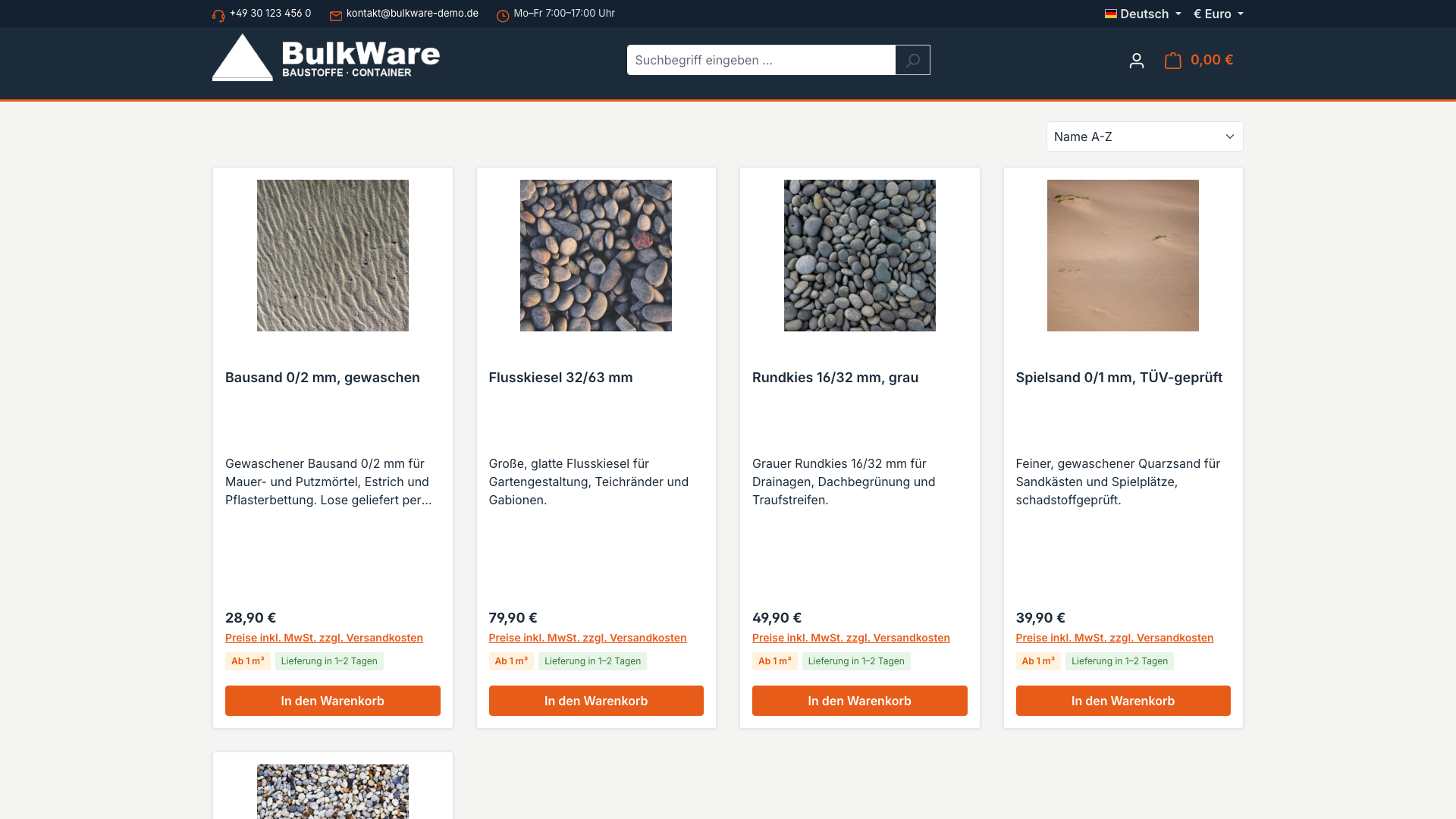
Task: Click Versandkosten link under 79,90 € price
Action: click(x=588, y=638)
